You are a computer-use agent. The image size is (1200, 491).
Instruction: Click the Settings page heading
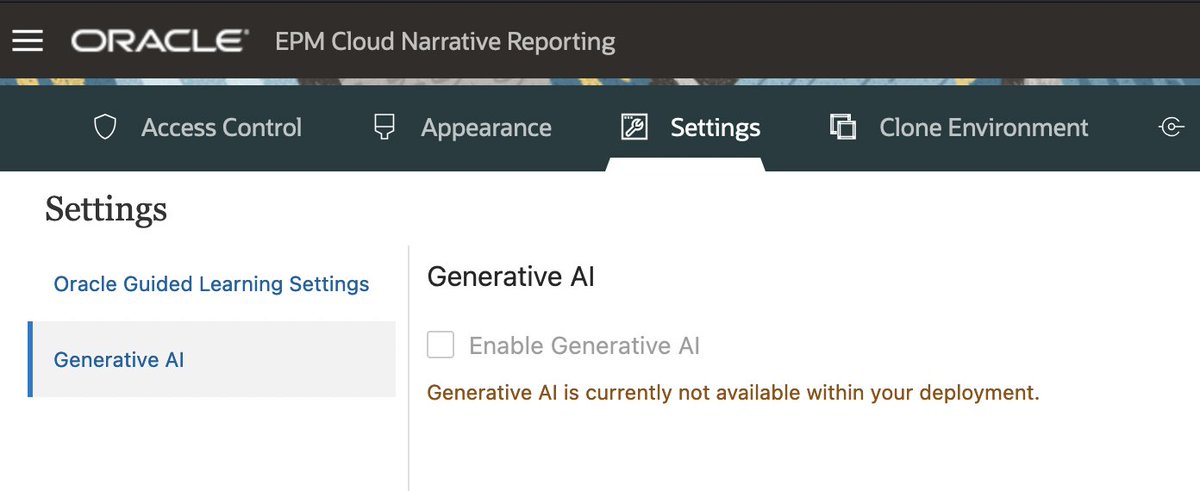106,210
